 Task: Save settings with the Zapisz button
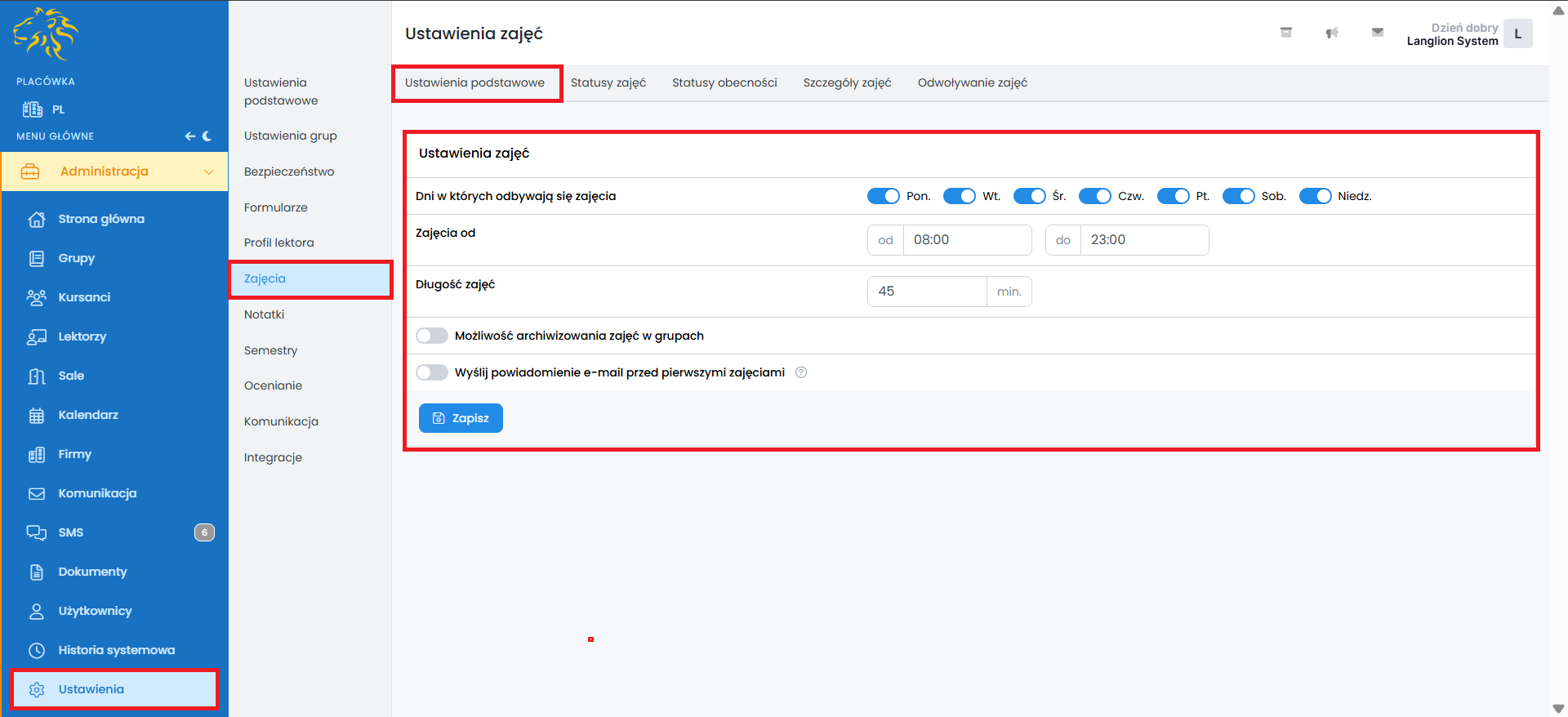pos(461,418)
